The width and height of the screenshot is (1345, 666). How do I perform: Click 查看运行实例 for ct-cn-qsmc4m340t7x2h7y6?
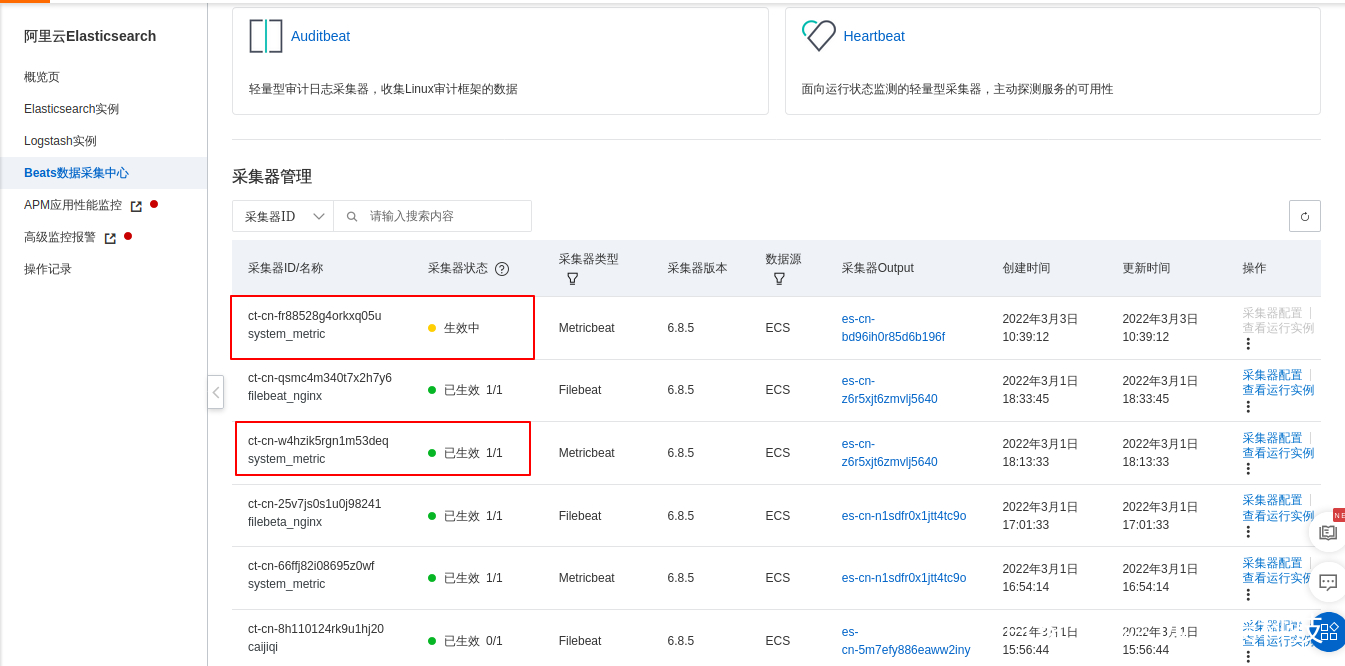click(x=1278, y=390)
